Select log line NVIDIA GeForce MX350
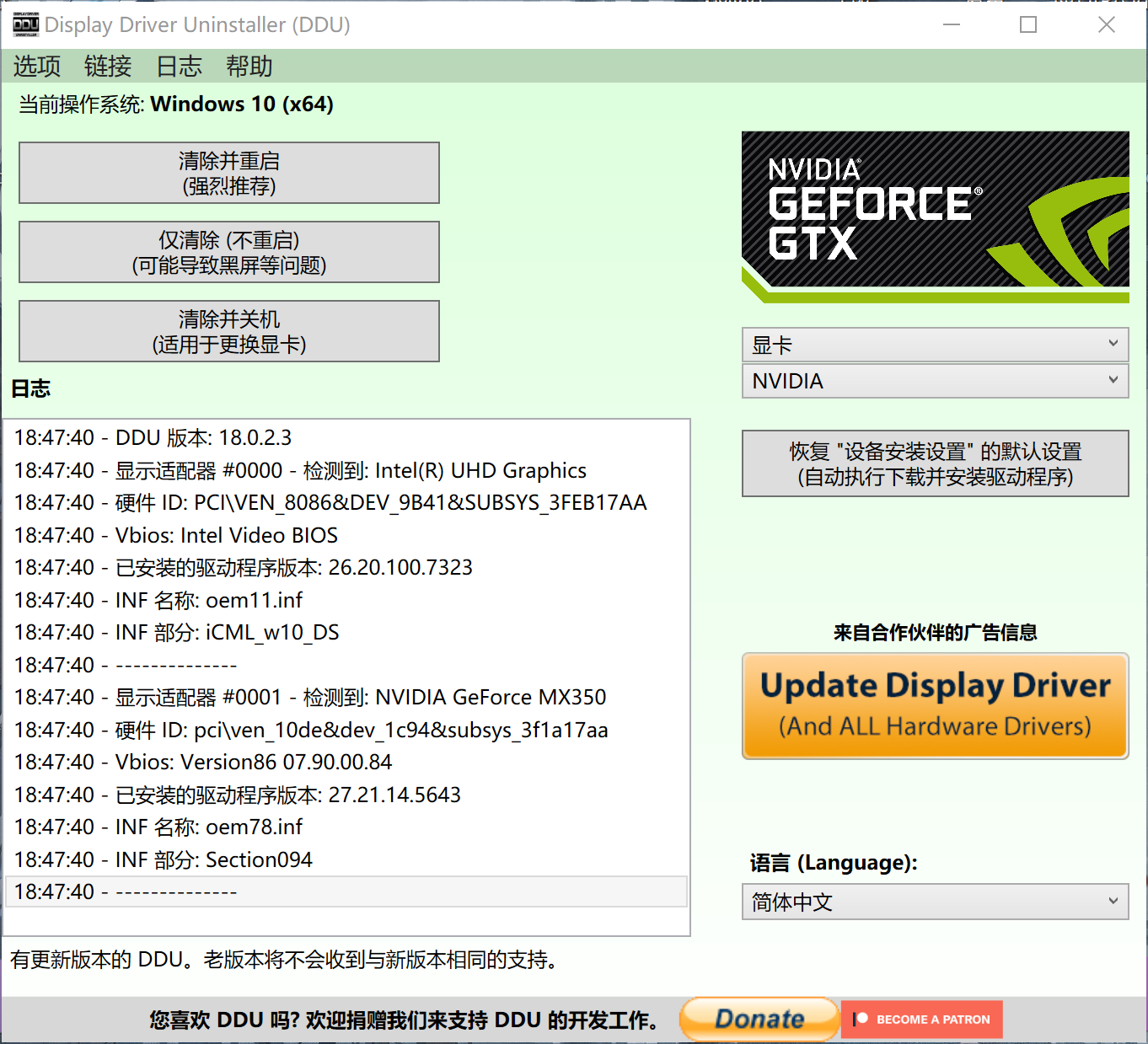 [346, 697]
